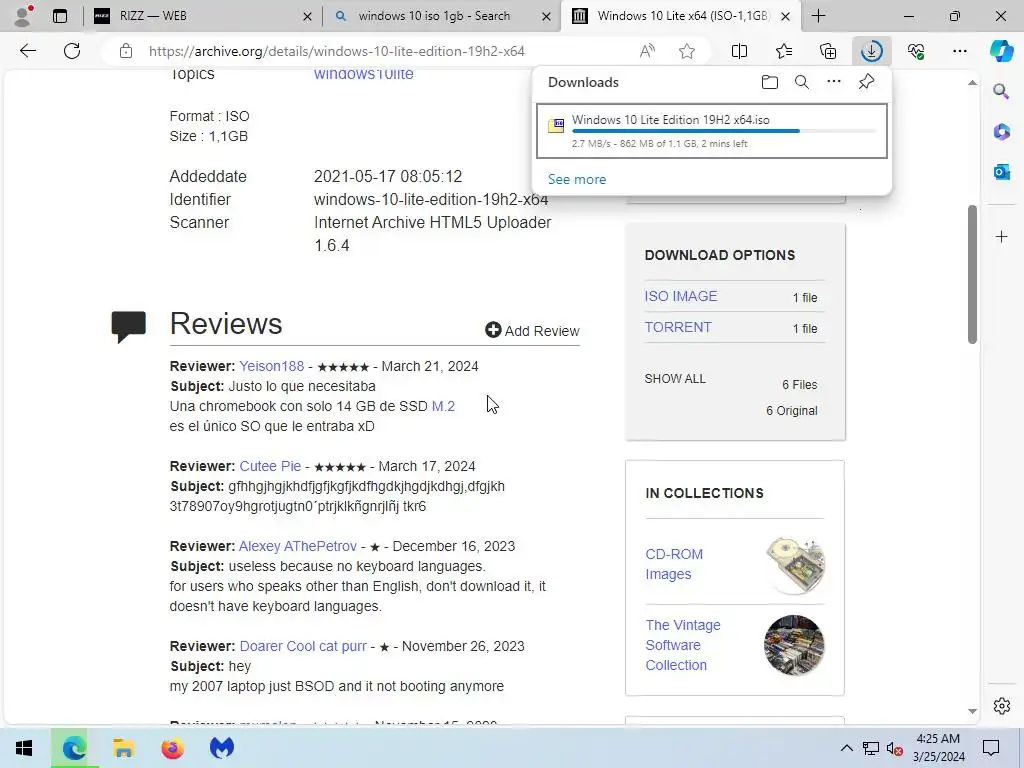The height and width of the screenshot is (768, 1024).
Task: Open Outlook from the sidebar
Action: coord(1001,172)
